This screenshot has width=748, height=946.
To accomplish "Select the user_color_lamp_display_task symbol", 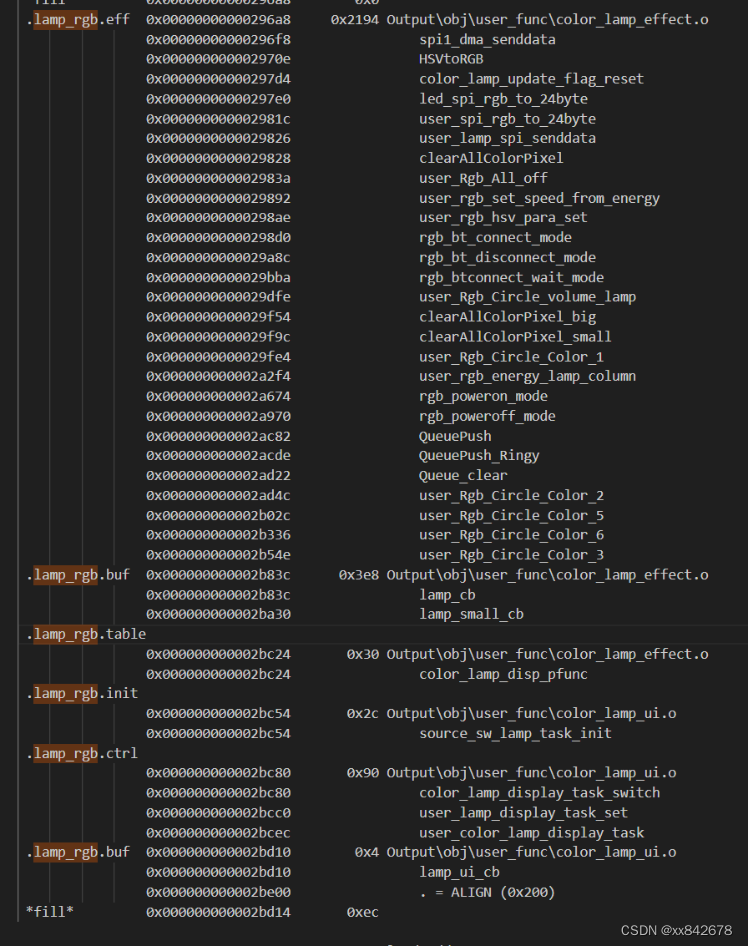I will click(x=531, y=833).
